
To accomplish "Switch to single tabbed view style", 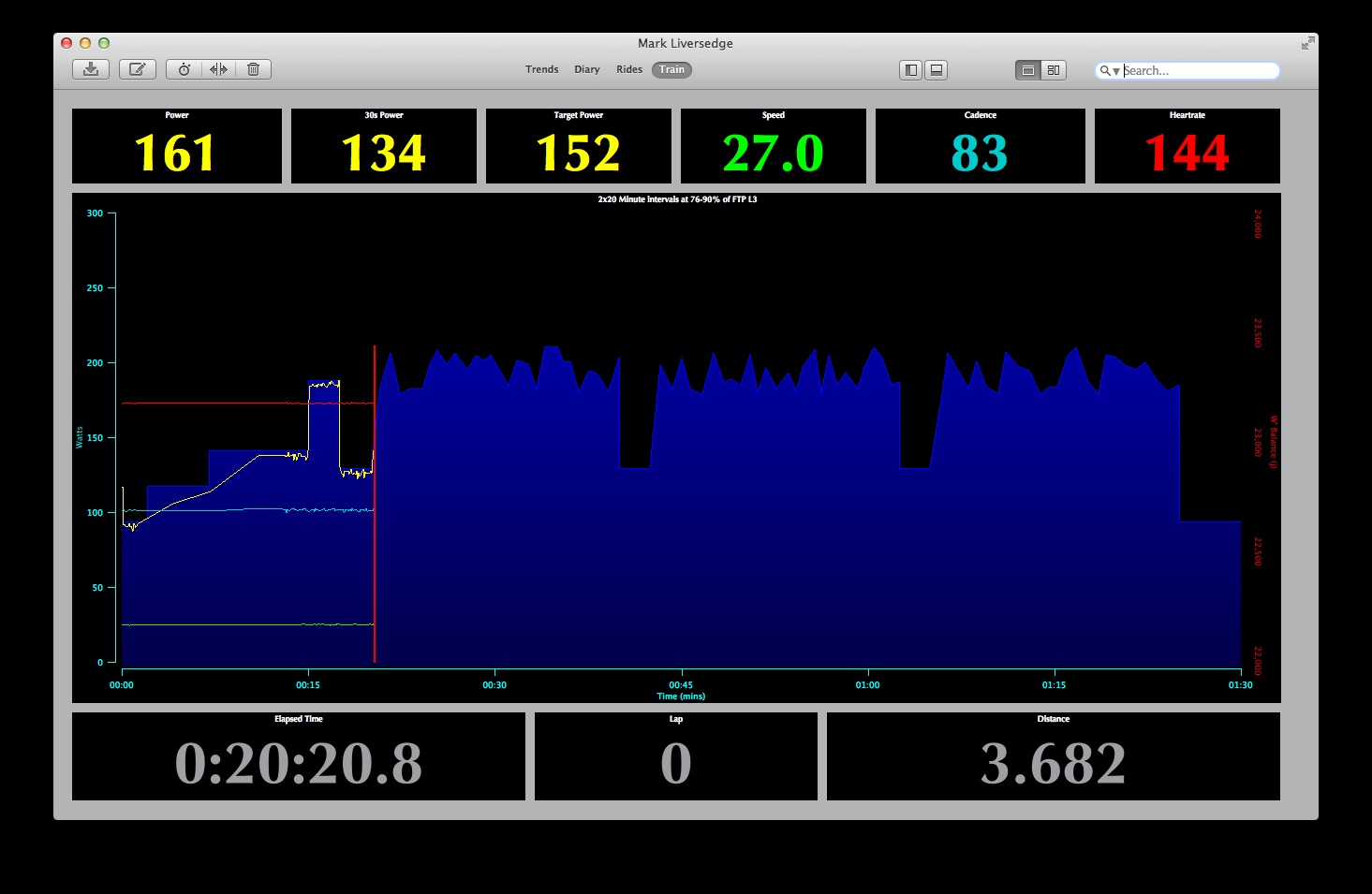I will (x=1028, y=70).
